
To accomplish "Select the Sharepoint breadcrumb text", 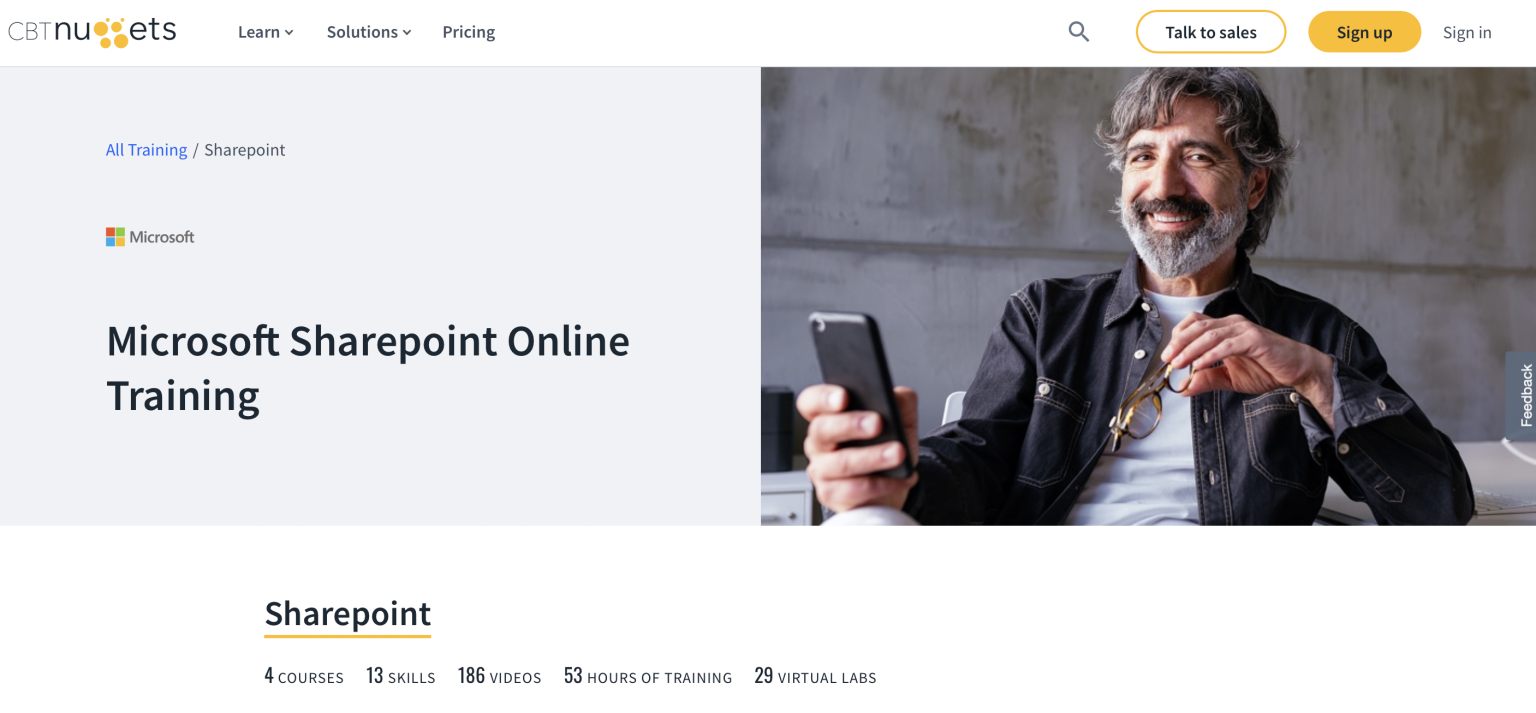I will pos(244,149).
